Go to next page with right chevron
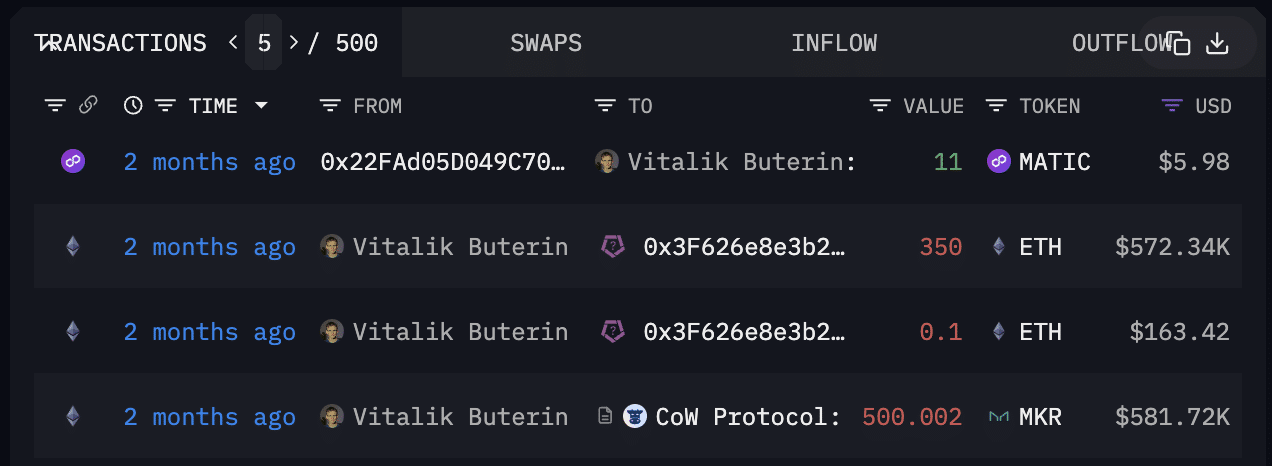Viewport: 1272px width, 466px height. [x=293, y=43]
